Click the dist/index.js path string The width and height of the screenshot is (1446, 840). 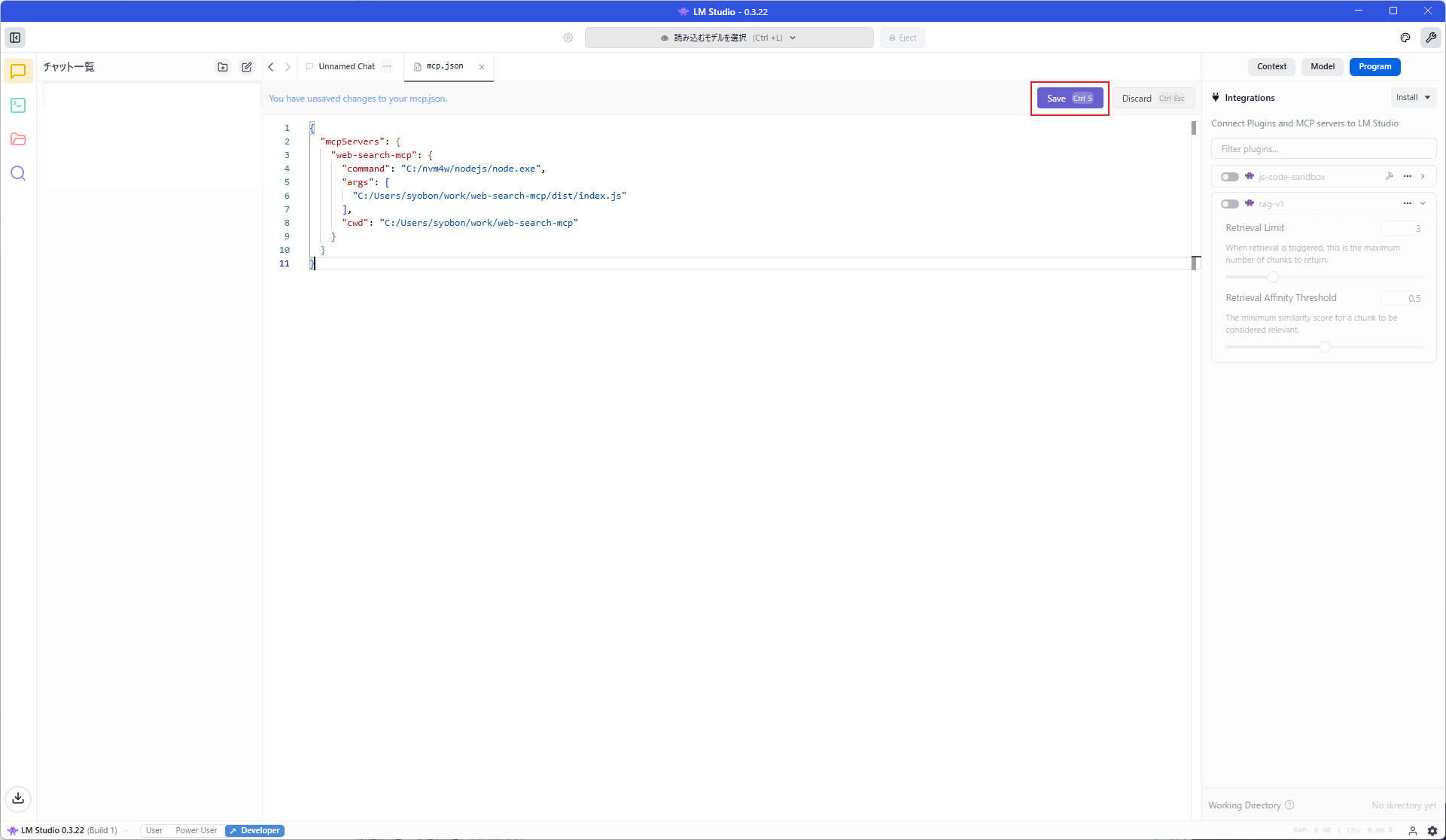point(489,196)
